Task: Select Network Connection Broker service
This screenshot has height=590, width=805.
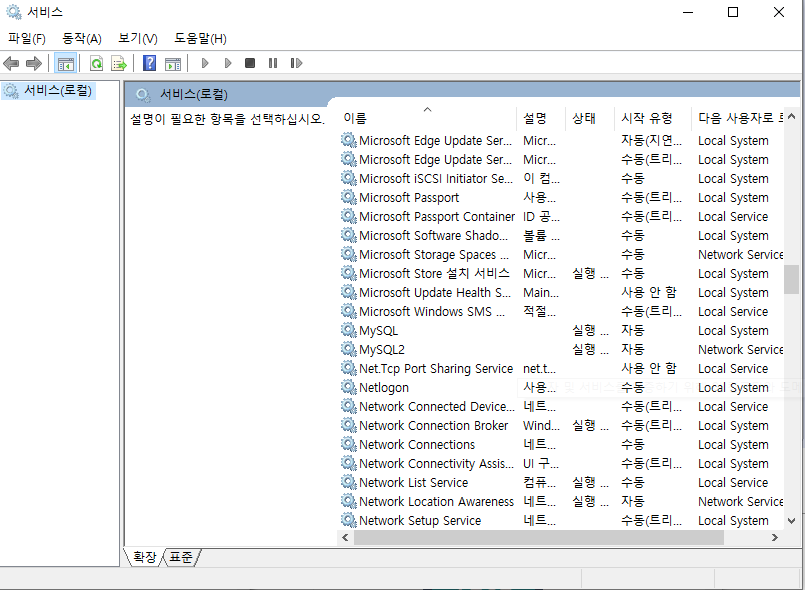Action: [x=561, y=426]
